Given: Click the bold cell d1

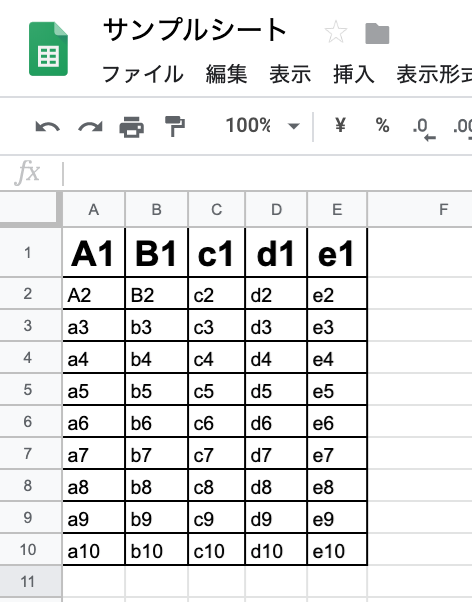Looking at the screenshot, I should (x=277, y=253).
